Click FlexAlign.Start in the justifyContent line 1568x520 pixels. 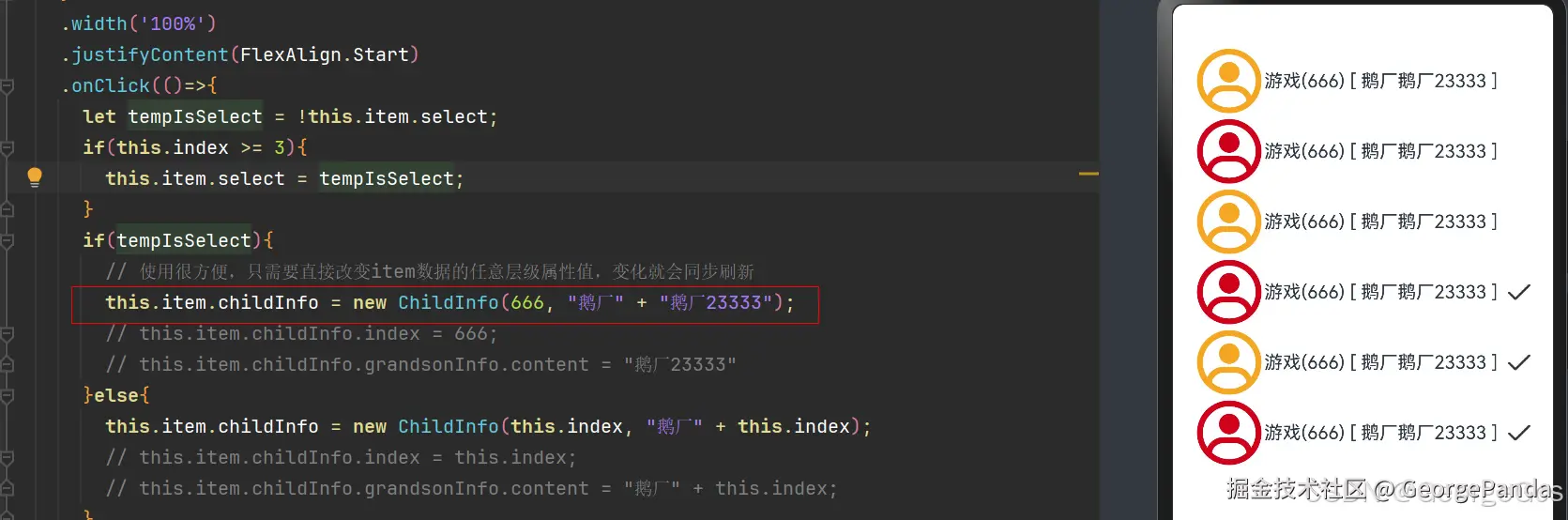coord(325,54)
